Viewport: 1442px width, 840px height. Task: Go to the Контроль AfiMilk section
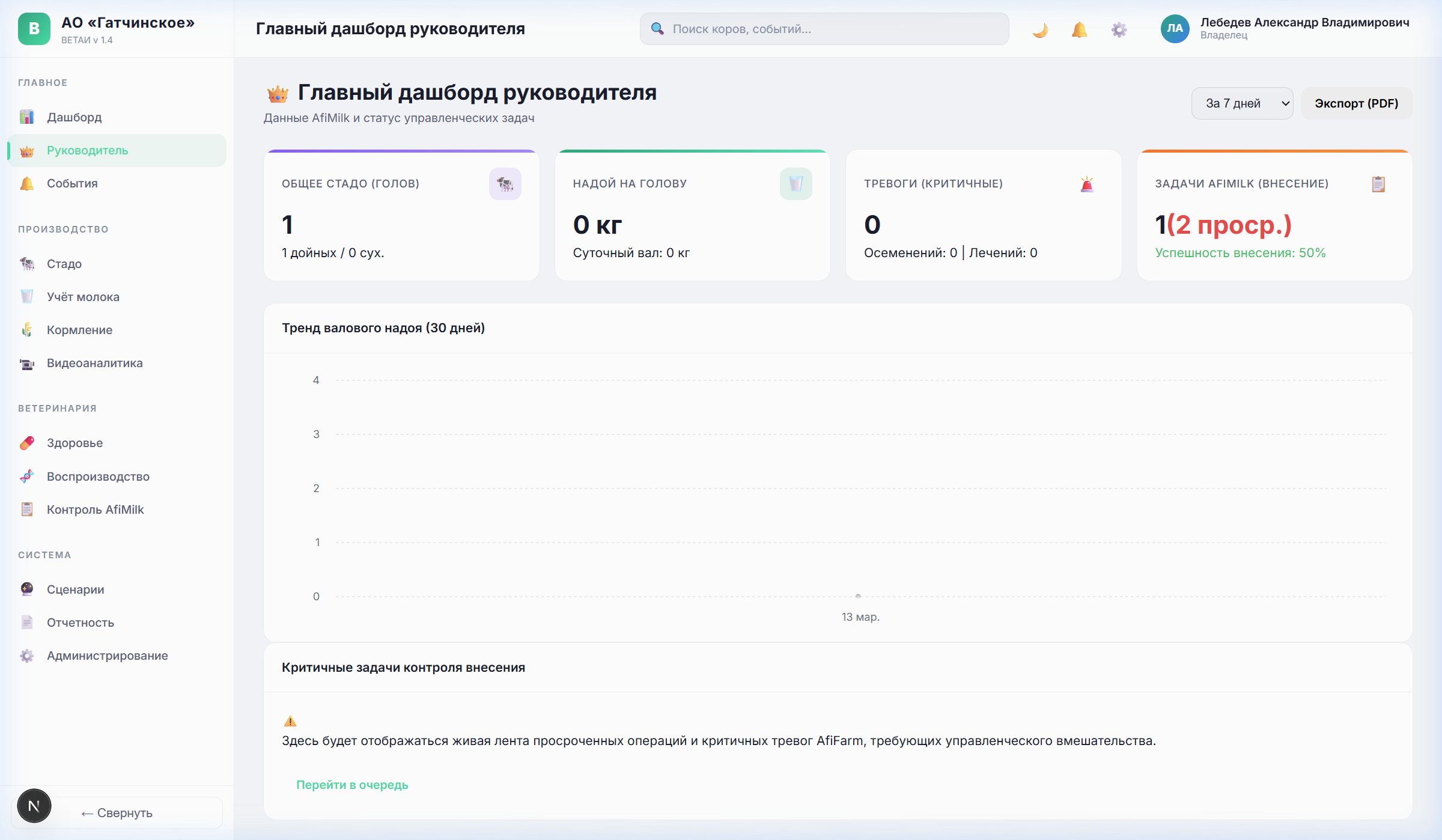click(x=96, y=510)
